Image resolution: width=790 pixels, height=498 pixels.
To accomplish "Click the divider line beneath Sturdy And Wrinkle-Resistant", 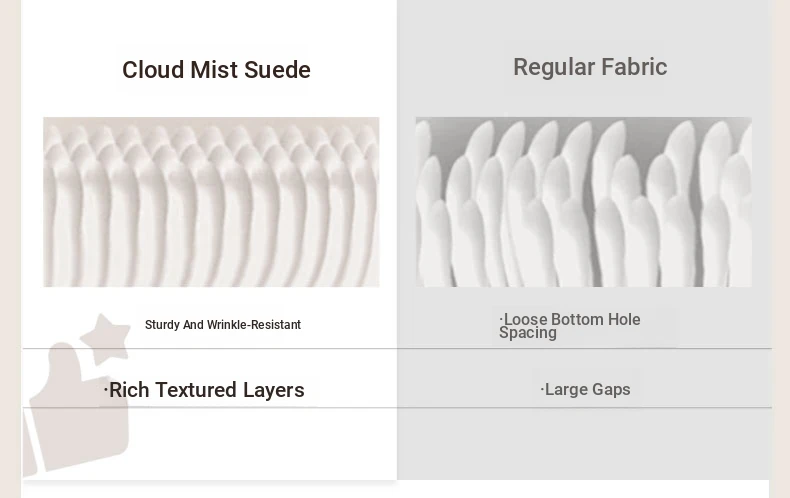I will (210, 348).
